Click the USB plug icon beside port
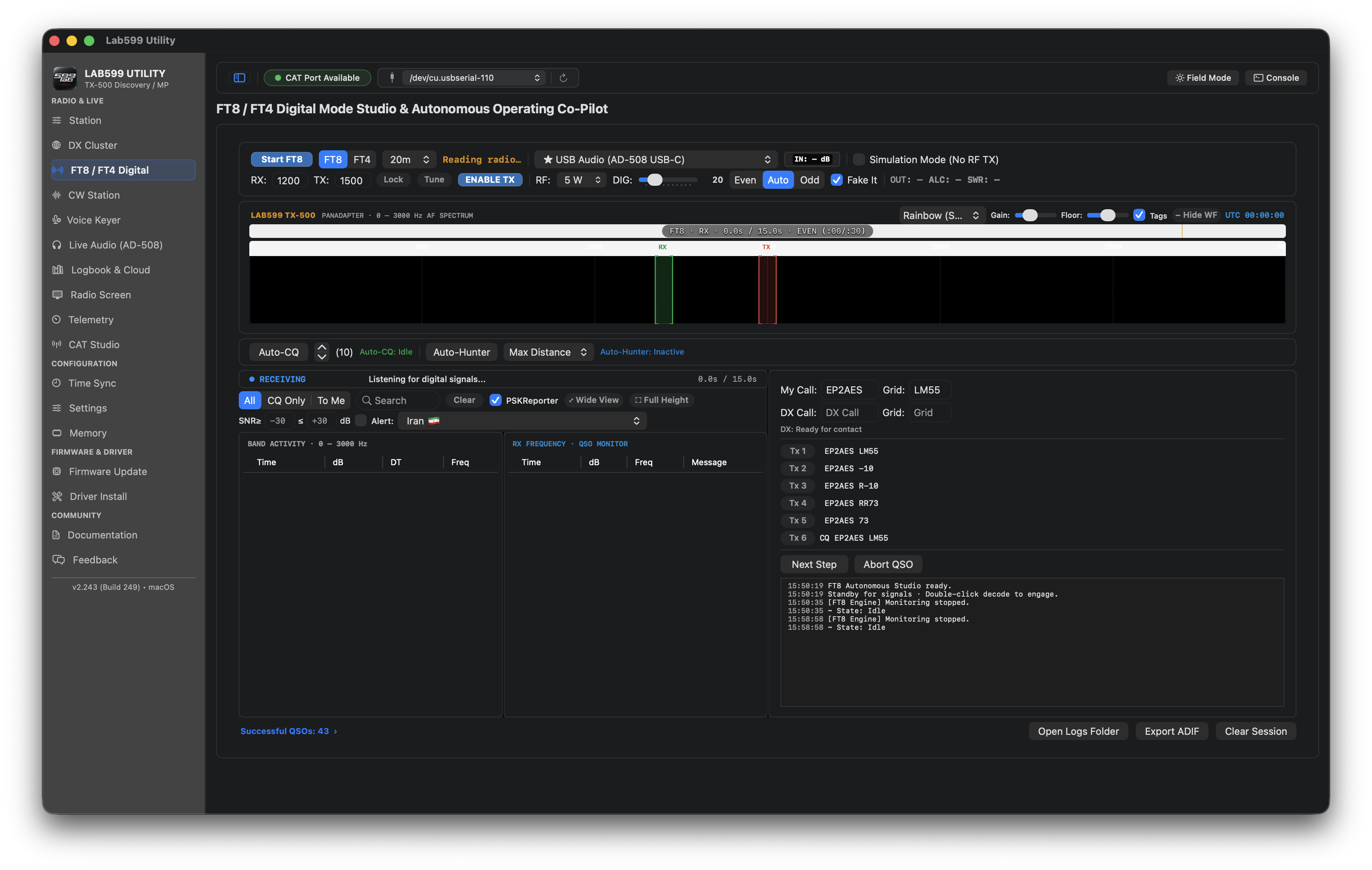This screenshot has width=1372, height=870. point(392,78)
